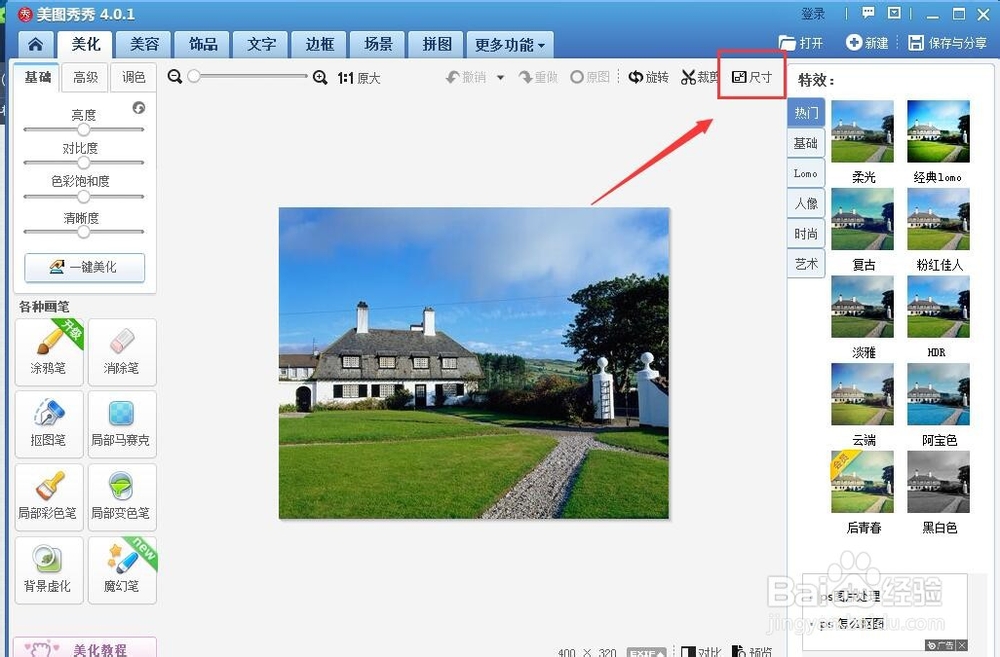
Task: Click the 登录 login link
Action: pyautogui.click(x=813, y=13)
